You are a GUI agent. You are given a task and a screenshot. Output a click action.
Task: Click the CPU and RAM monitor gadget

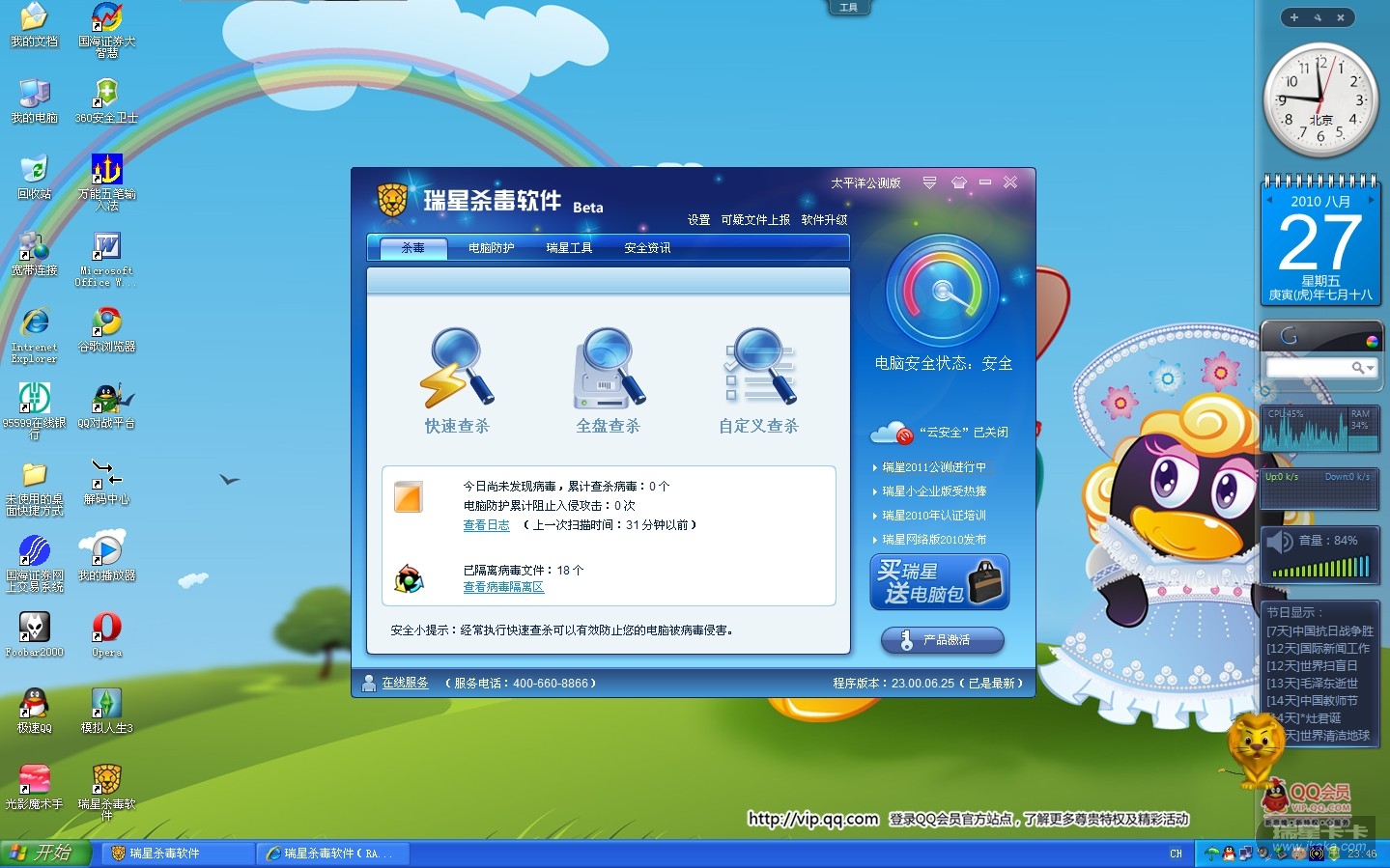click(1320, 430)
